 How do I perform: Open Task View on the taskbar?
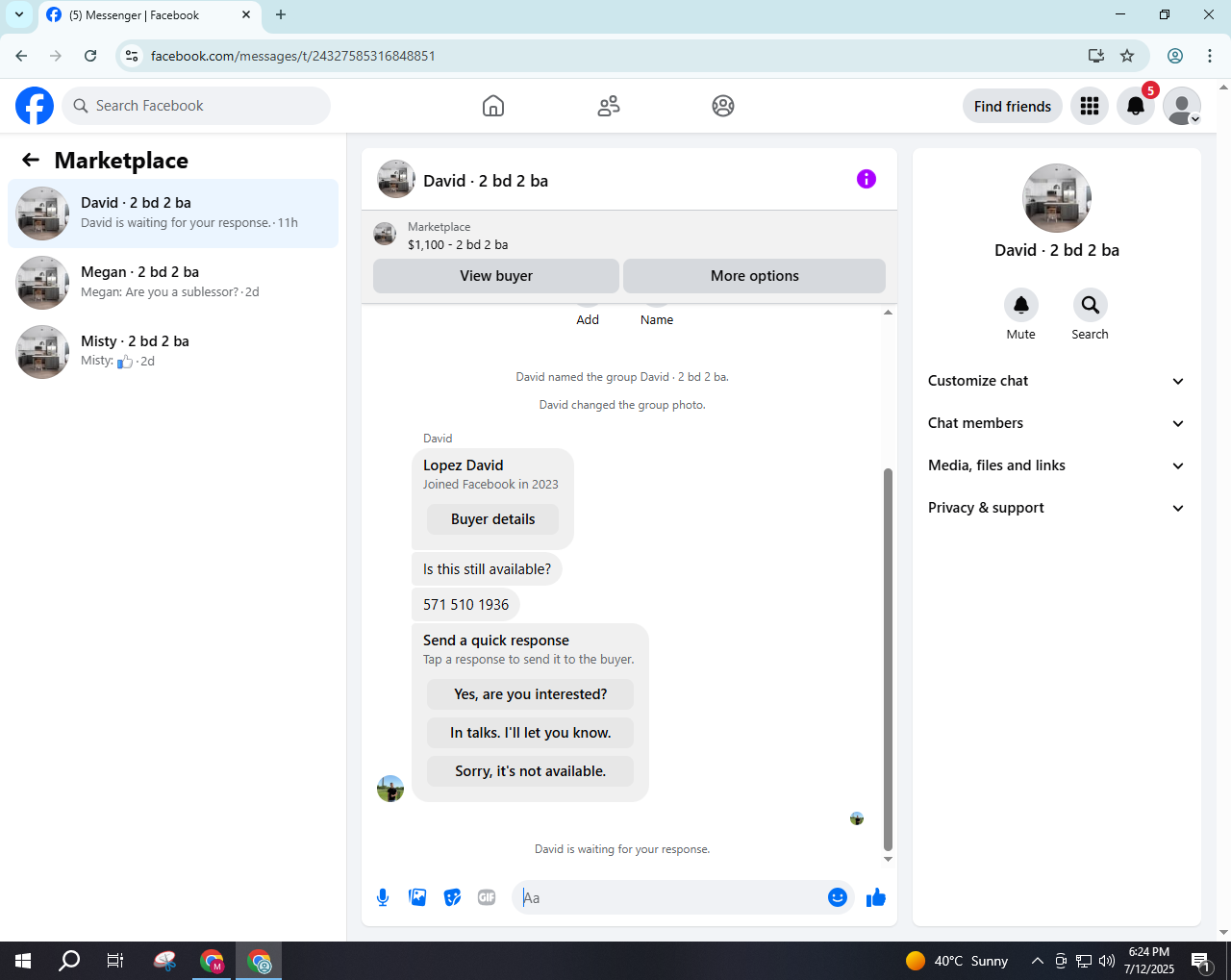click(x=115, y=961)
